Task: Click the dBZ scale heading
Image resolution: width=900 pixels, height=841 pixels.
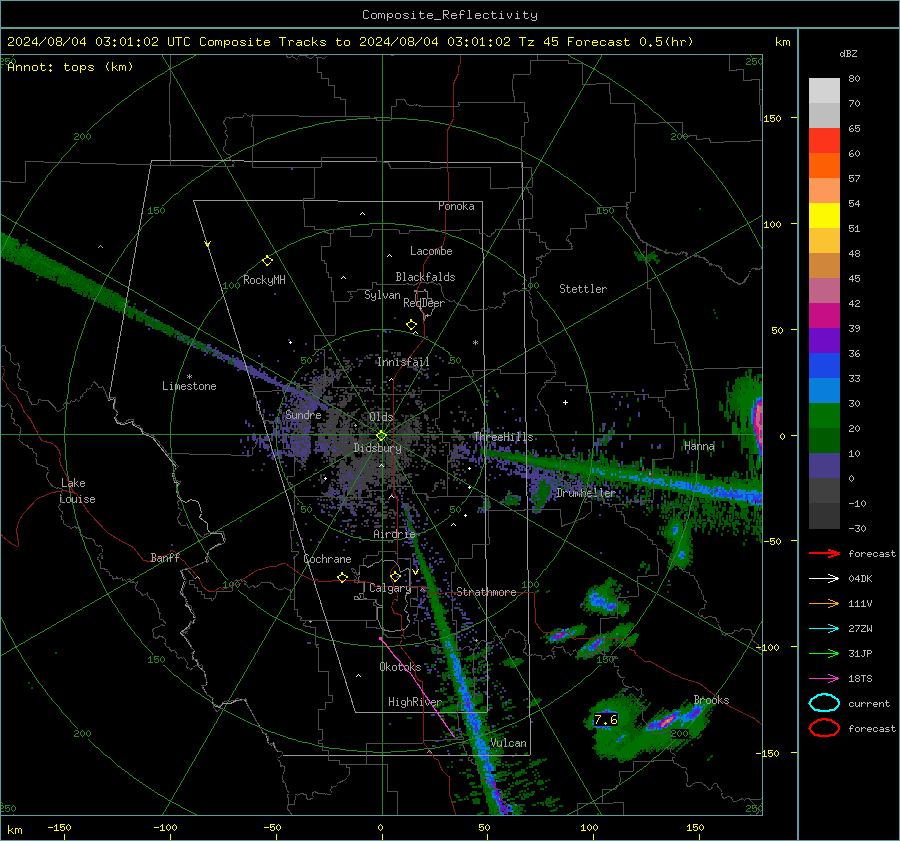Action: tap(848, 54)
